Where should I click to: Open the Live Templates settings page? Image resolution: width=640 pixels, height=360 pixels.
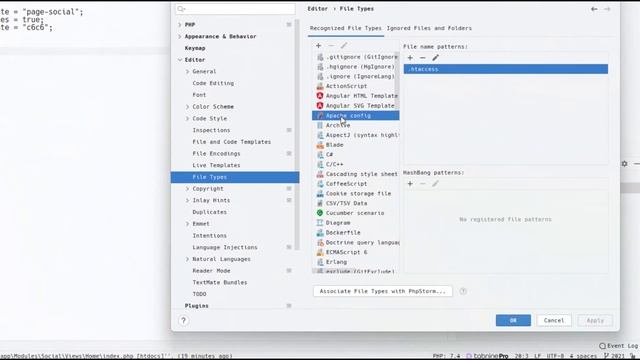[x=216, y=165]
